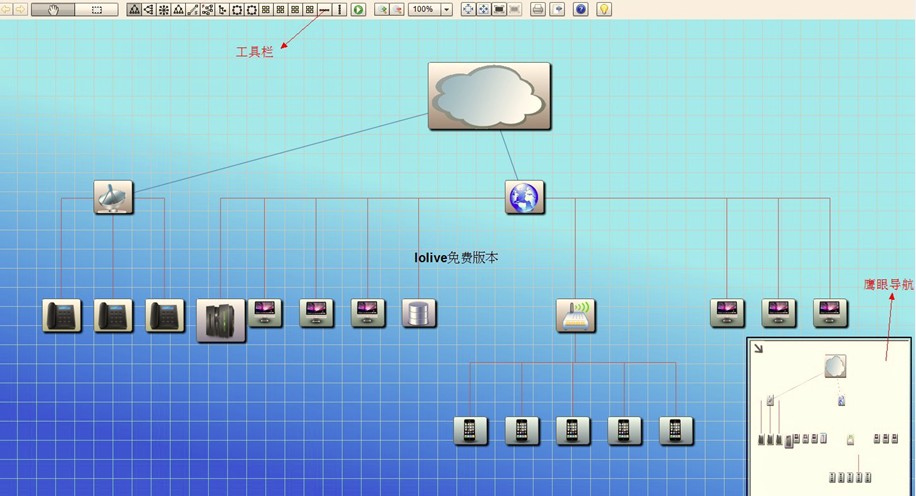This screenshot has height=496, width=916.
Task: Select the blue globe internet node
Action: 525,197
